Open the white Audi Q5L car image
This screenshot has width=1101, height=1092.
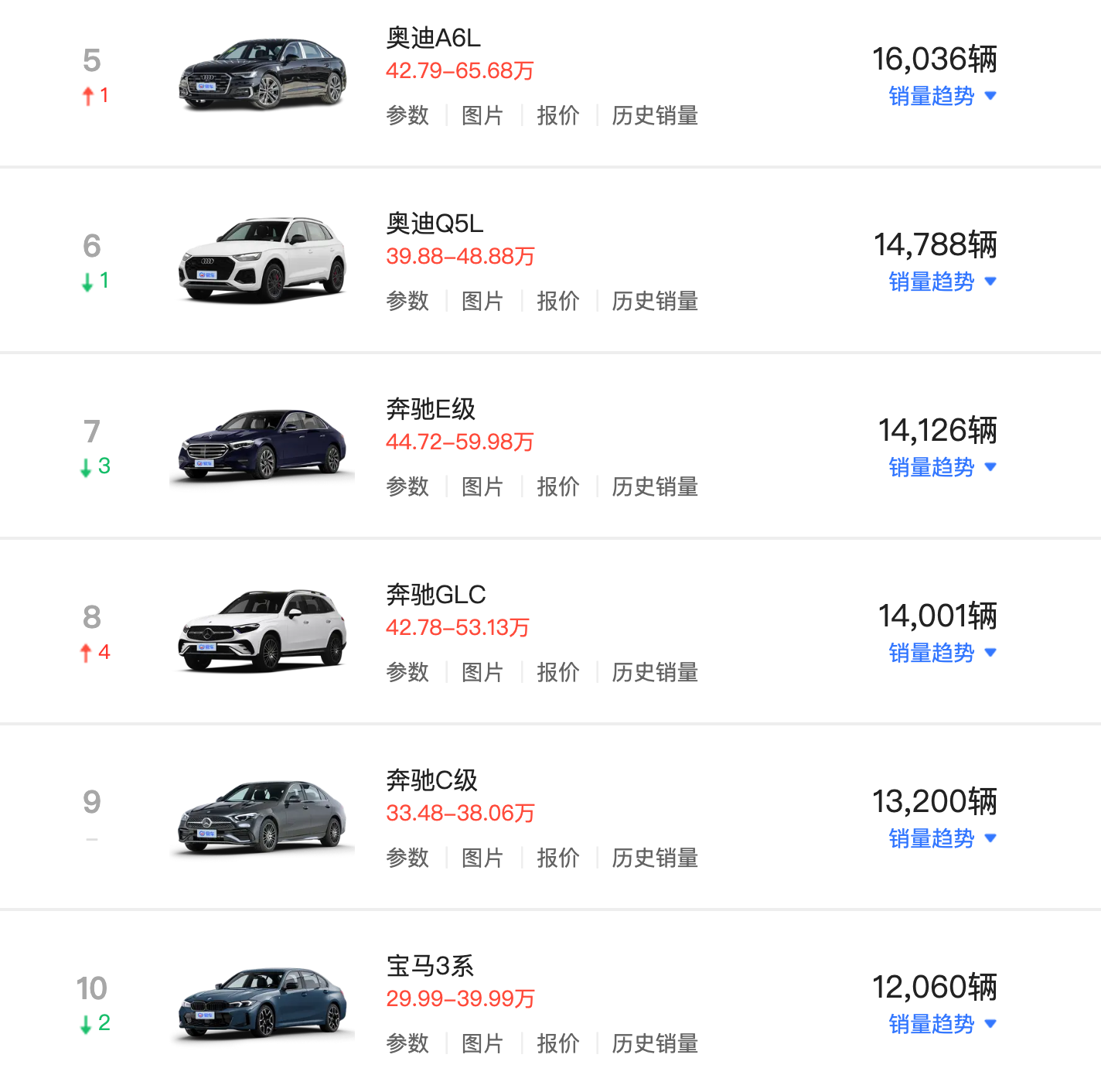[262, 260]
